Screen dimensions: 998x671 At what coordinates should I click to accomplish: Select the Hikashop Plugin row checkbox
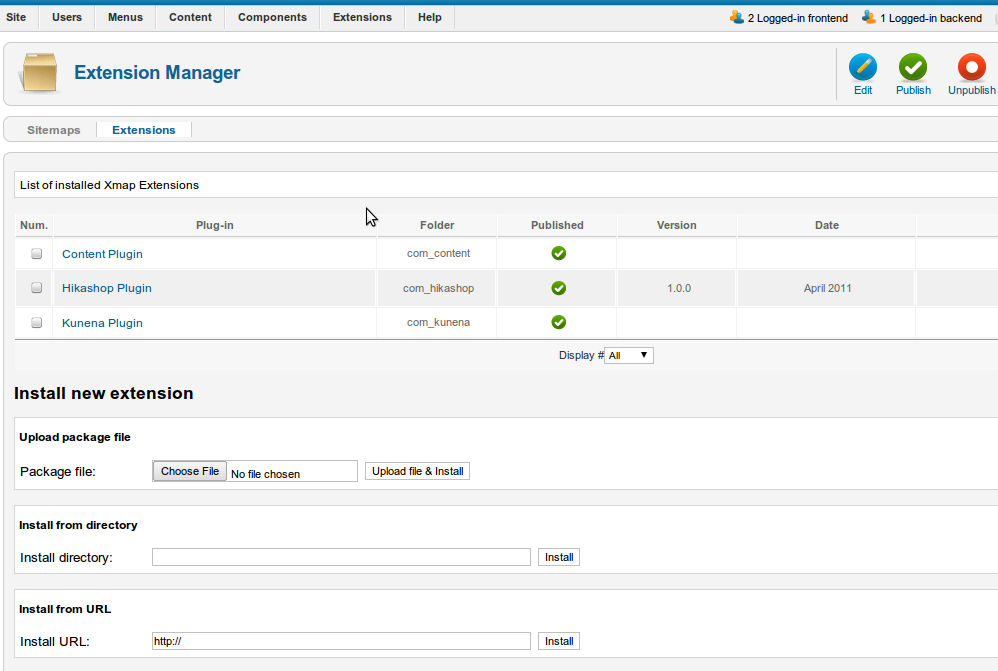click(37, 288)
